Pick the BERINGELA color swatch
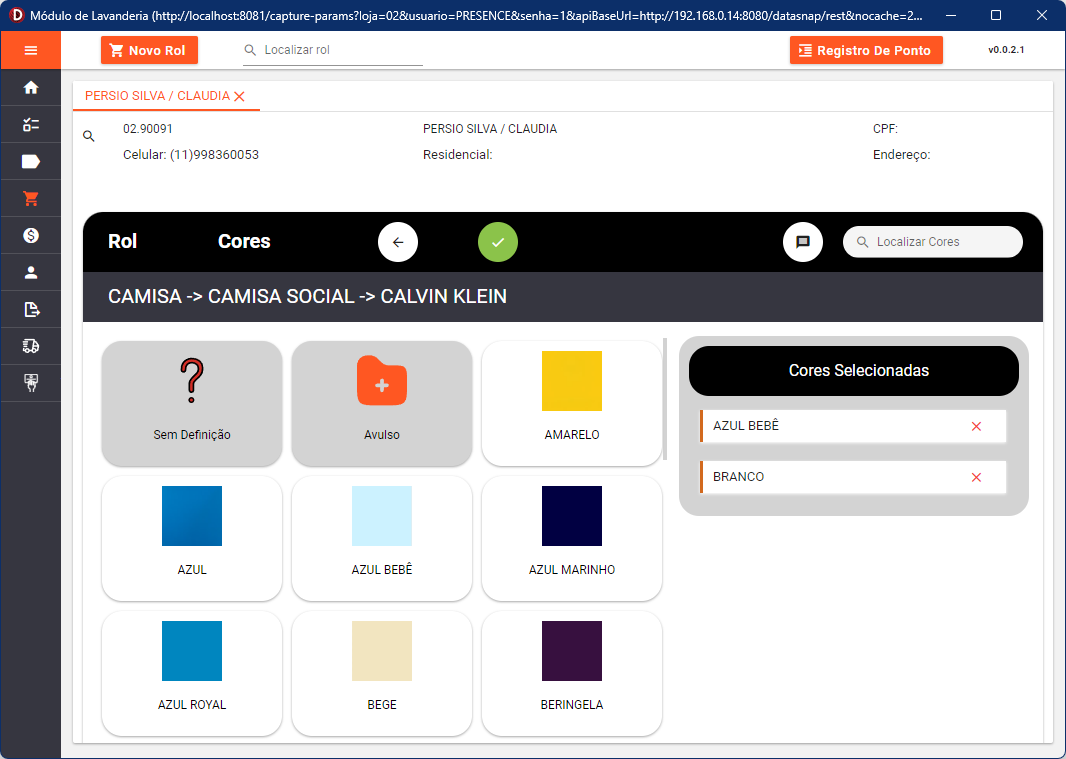 [572, 651]
